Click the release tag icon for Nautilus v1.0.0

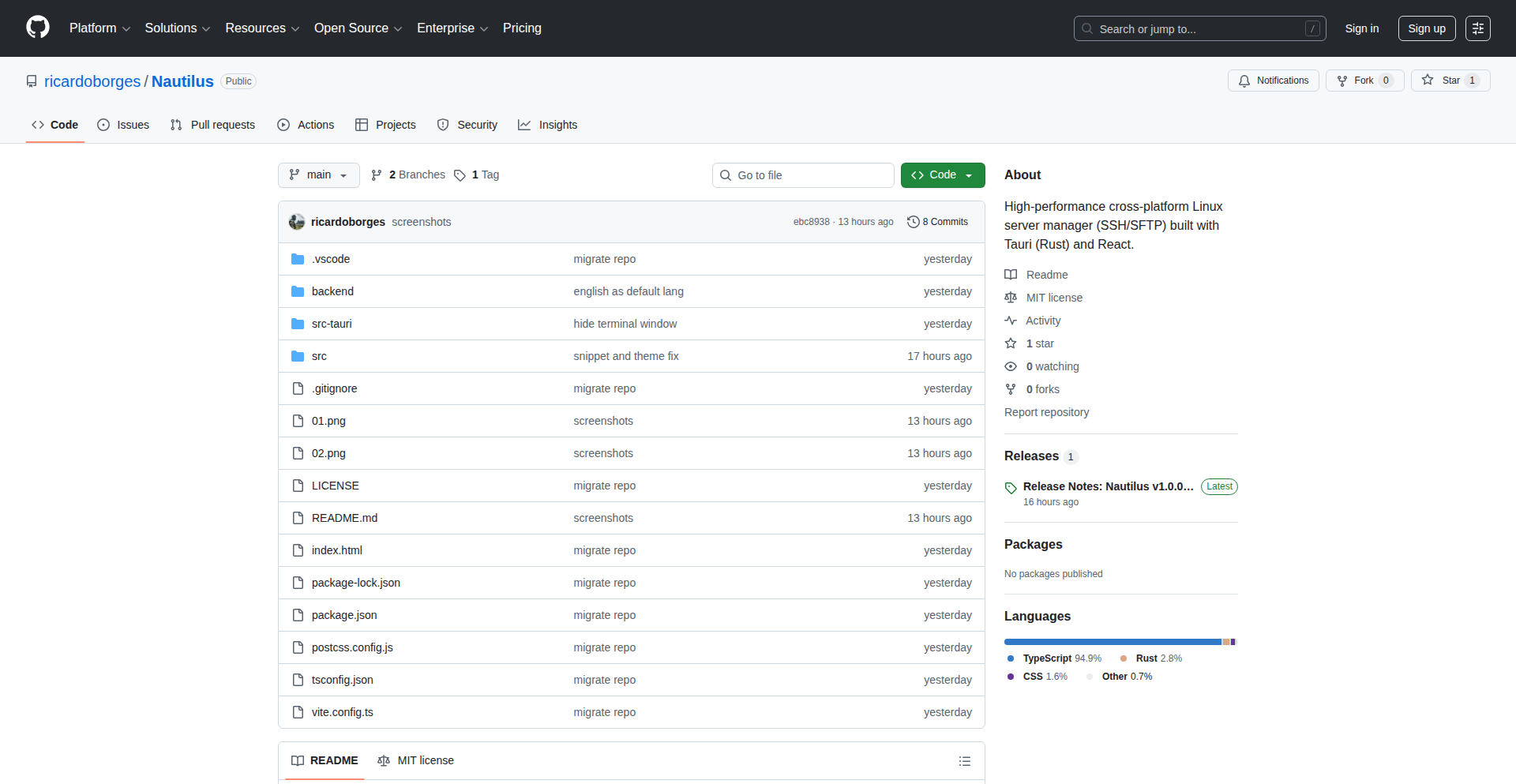tap(1011, 488)
